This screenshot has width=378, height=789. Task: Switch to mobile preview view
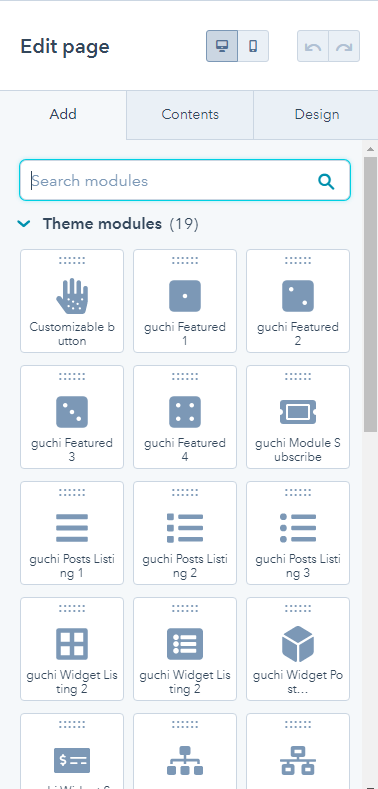pyautogui.click(x=253, y=46)
